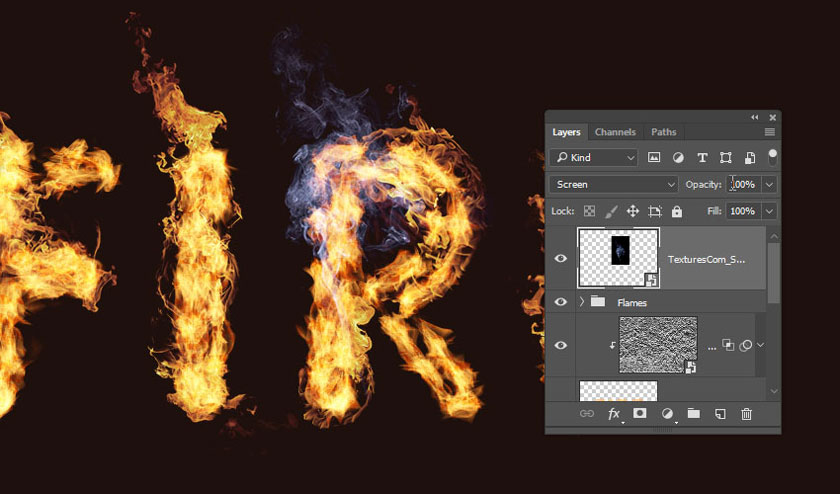Select the Flames group name
Viewport: 840px width, 494px height.
point(632,303)
